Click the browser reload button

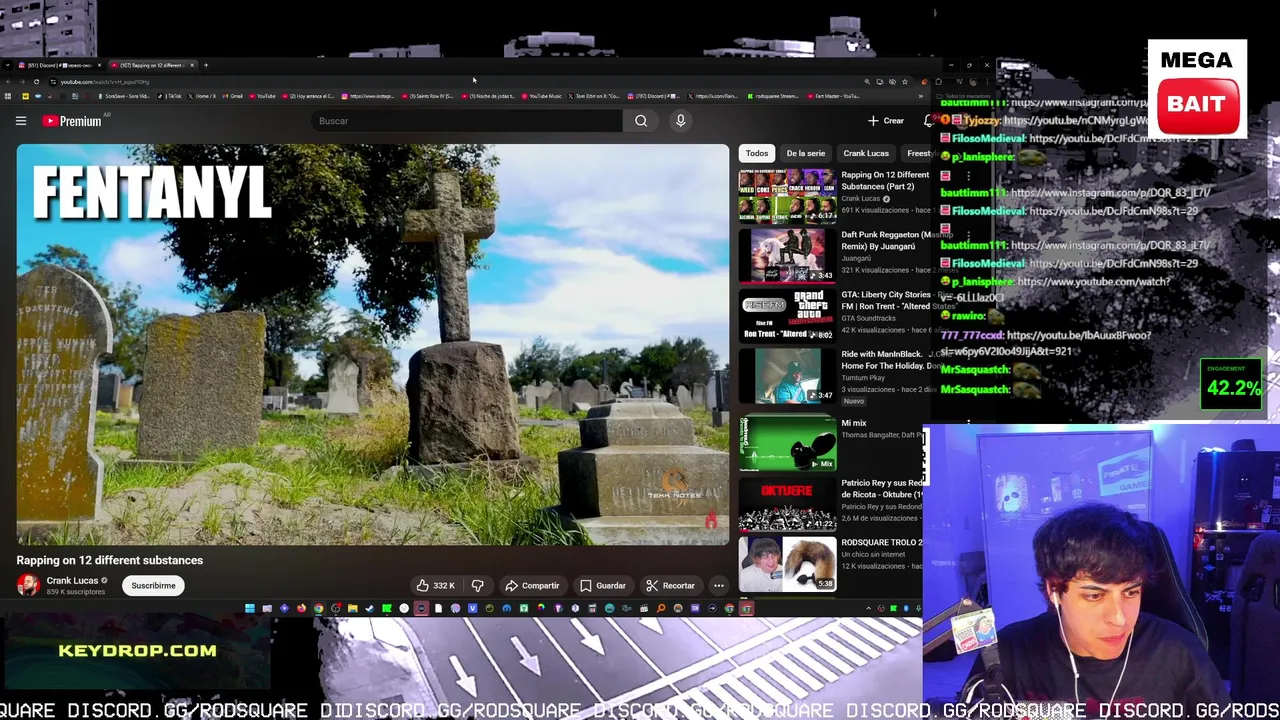pyautogui.click(x=36, y=82)
